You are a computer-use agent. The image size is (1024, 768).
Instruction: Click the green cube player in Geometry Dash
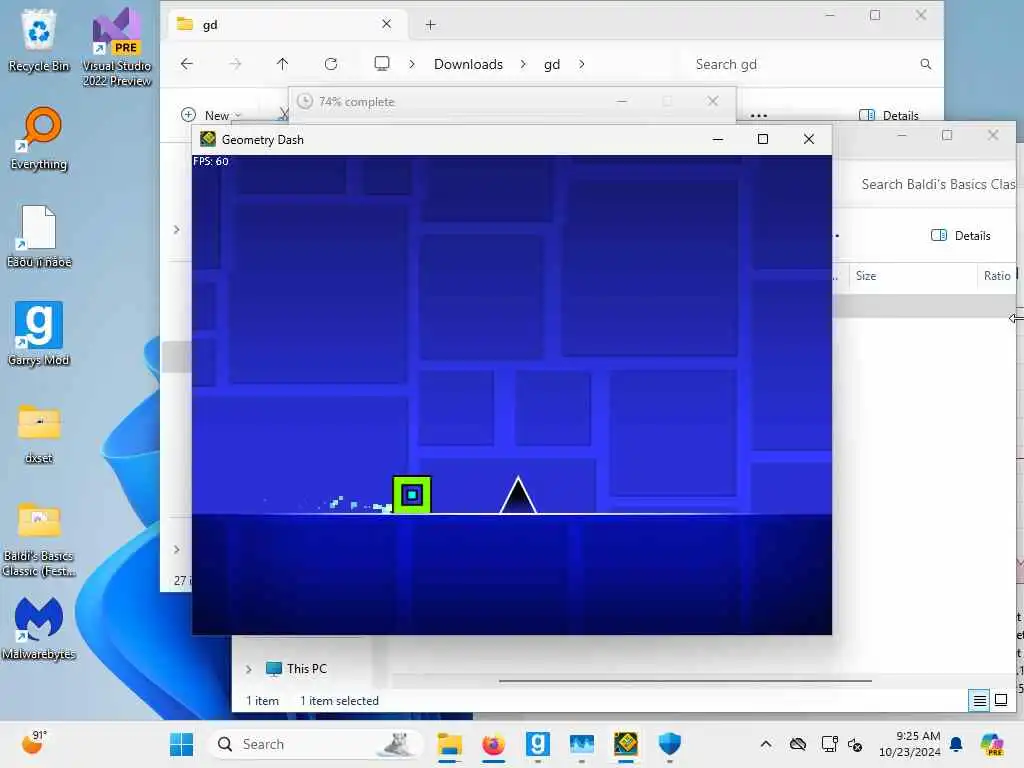411,494
